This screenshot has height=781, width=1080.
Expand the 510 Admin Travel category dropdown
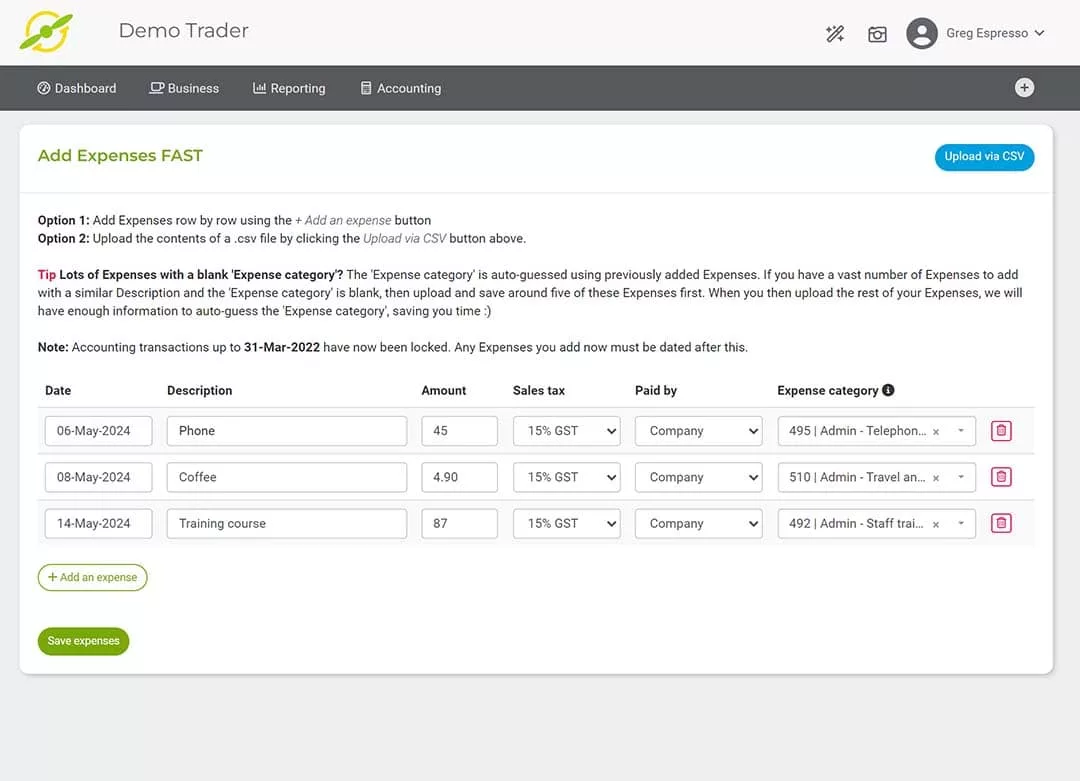[961, 477]
